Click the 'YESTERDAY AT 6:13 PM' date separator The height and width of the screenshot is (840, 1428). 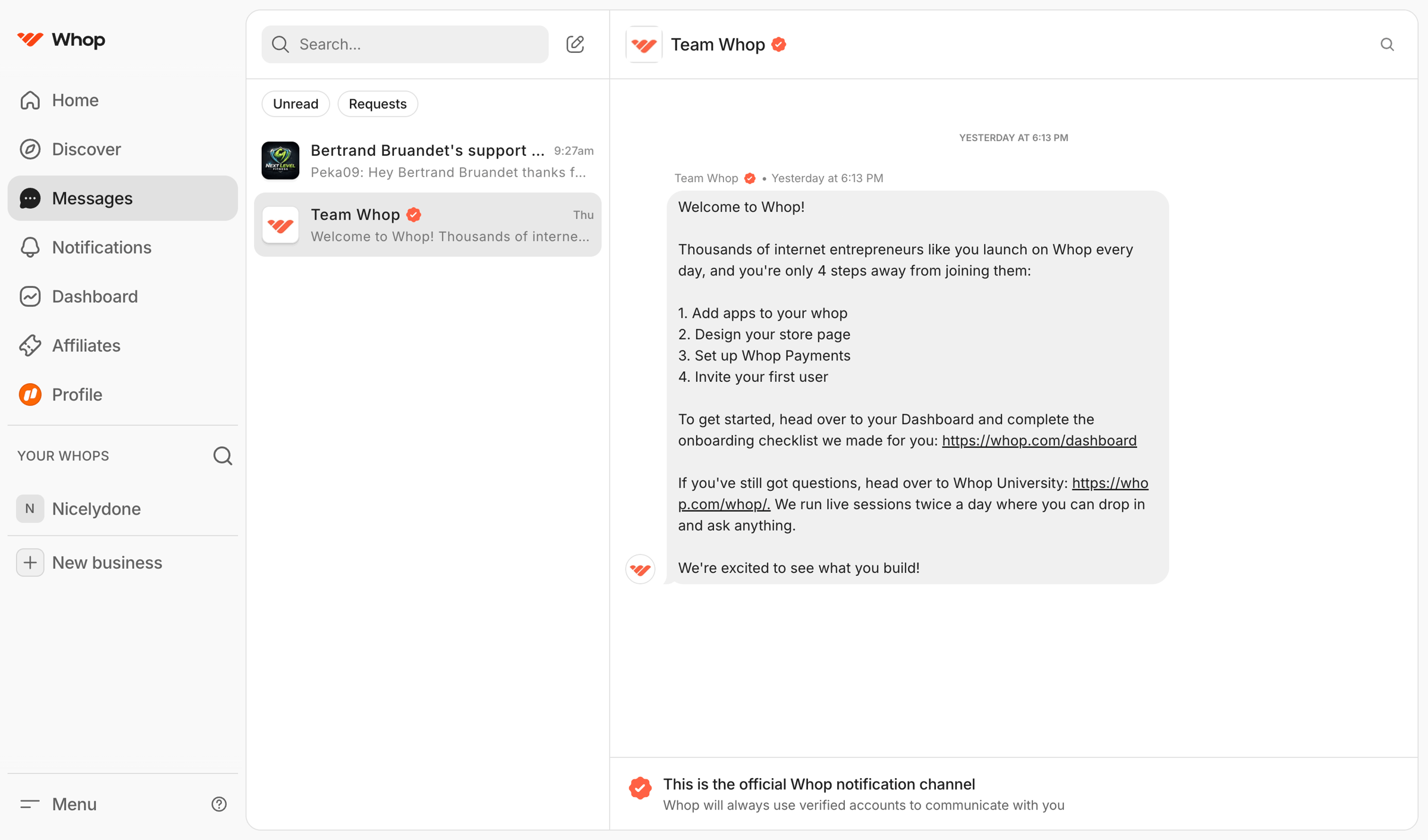pyautogui.click(x=1013, y=137)
